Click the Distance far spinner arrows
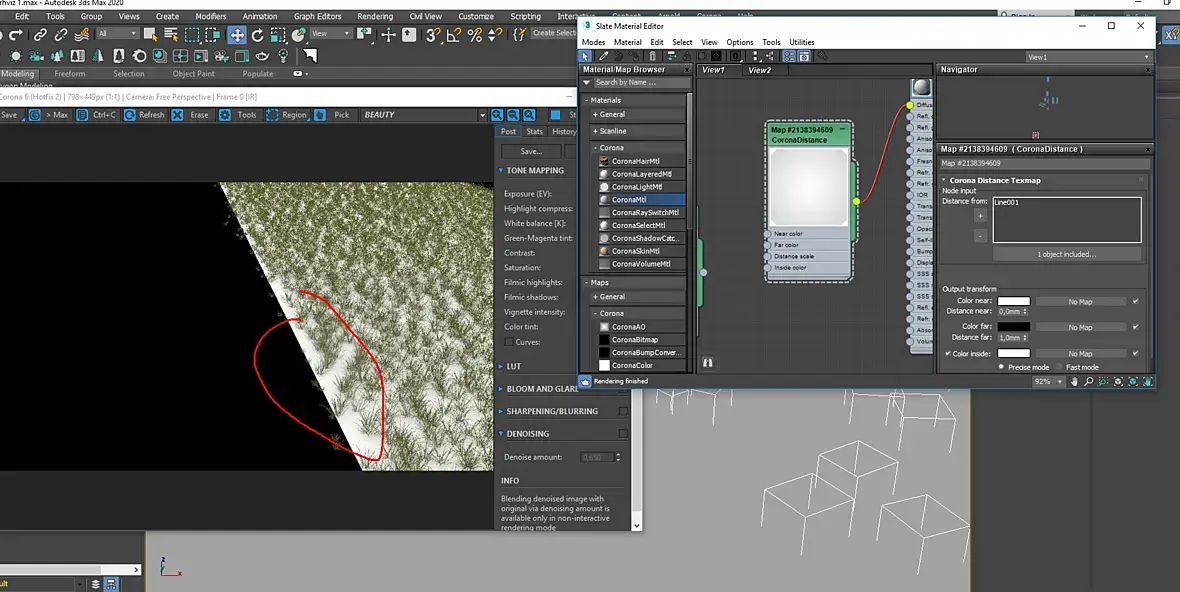This screenshot has height=592, width=1180. click(x=1025, y=338)
